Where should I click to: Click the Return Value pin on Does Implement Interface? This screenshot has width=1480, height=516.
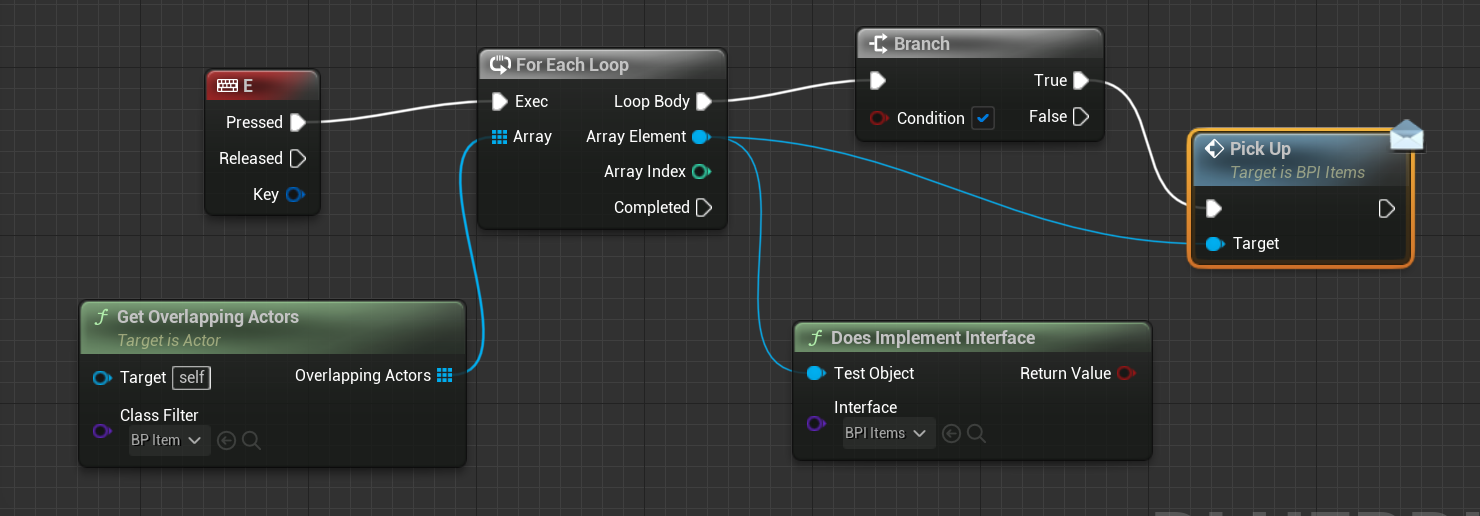[1127, 373]
